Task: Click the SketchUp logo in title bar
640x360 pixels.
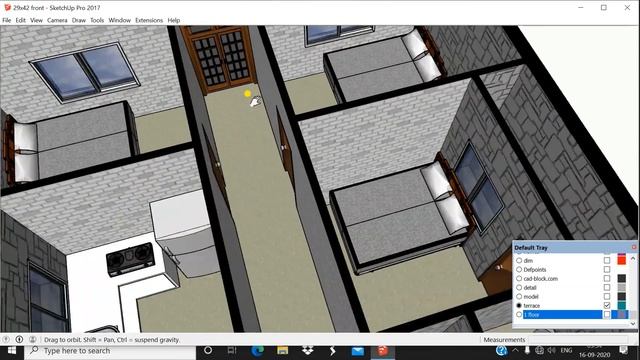Action: coord(7,7)
